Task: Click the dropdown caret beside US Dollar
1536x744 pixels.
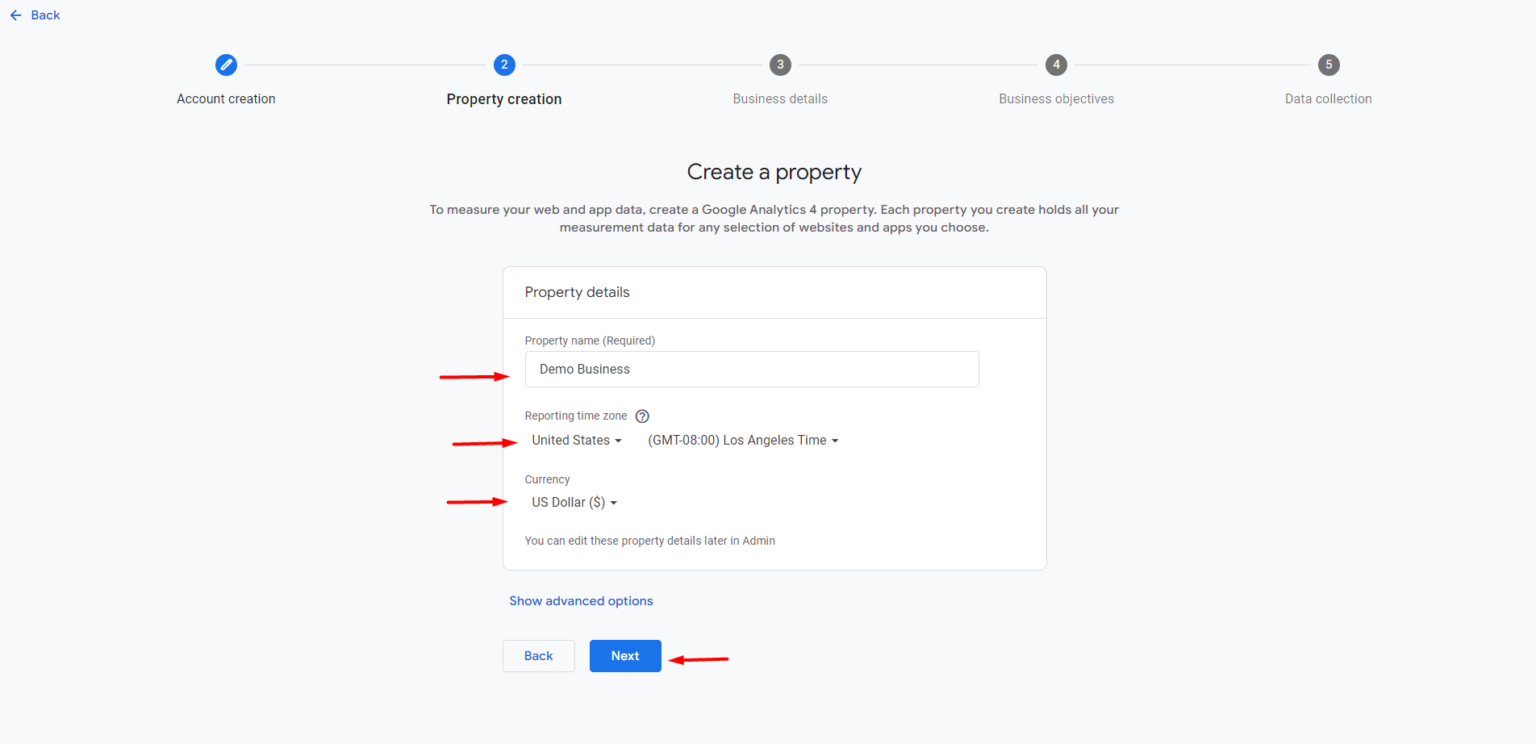Action: (614, 502)
